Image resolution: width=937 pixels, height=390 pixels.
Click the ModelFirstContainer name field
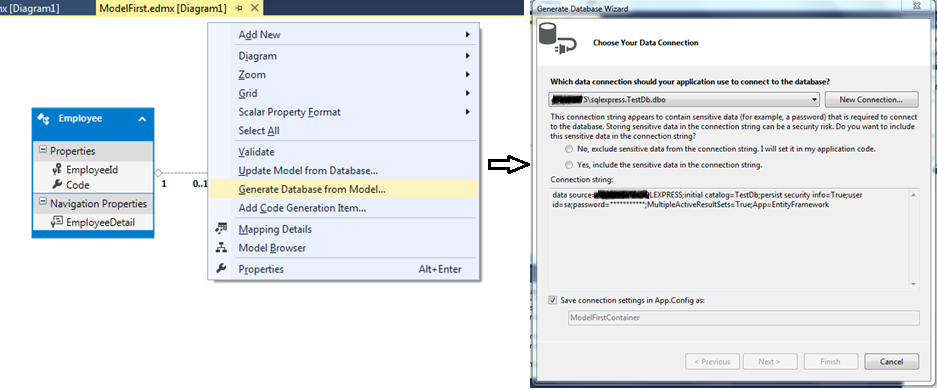pos(743,318)
